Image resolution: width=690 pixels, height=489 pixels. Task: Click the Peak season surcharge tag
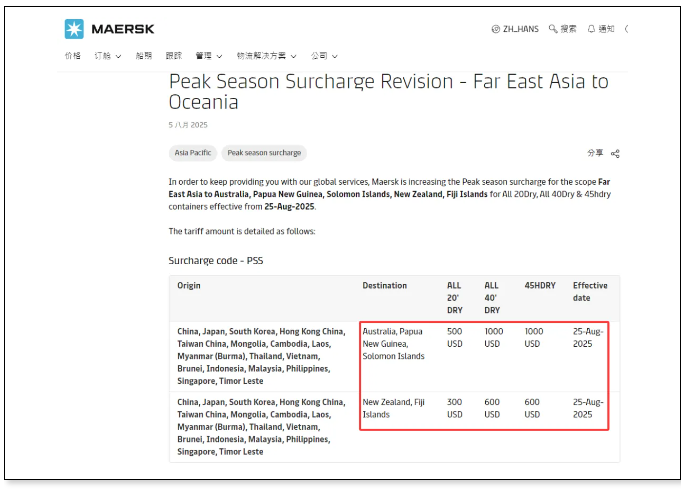tap(264, 153)
